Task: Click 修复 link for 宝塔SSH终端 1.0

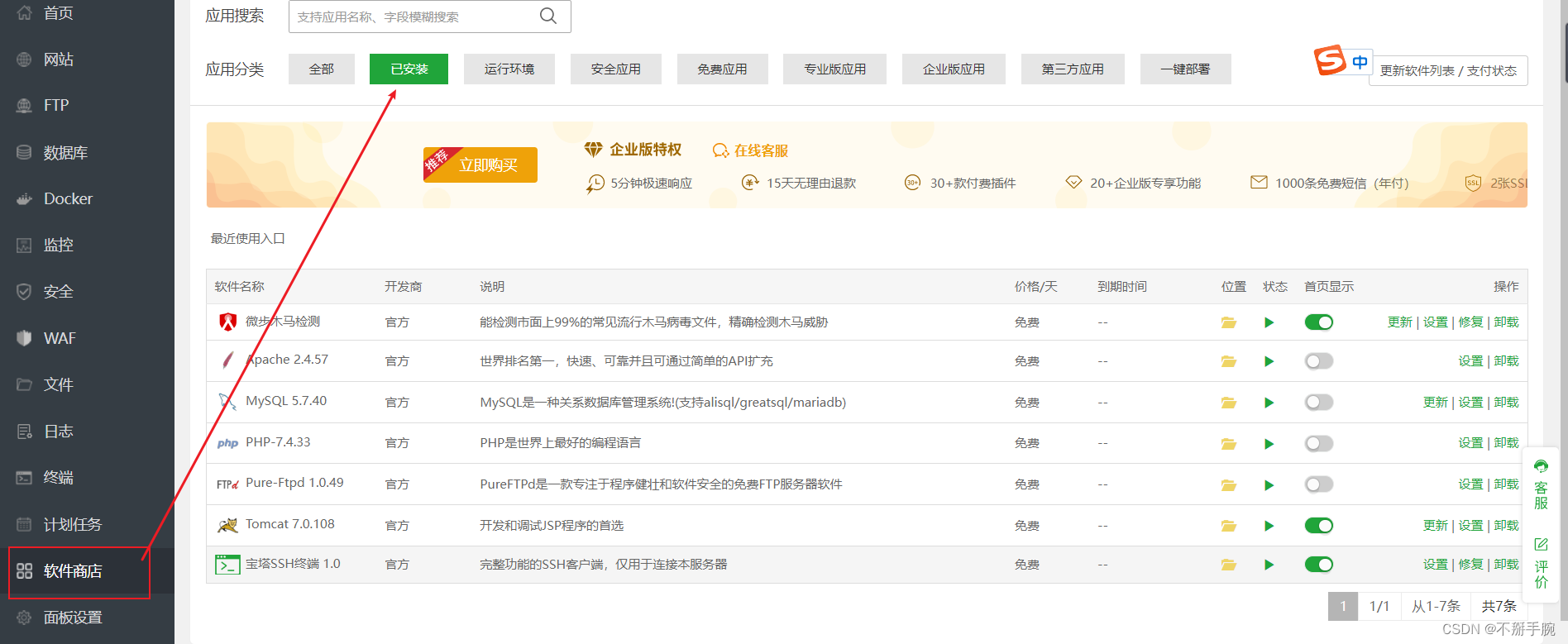Action: (x=1470, y=565)
